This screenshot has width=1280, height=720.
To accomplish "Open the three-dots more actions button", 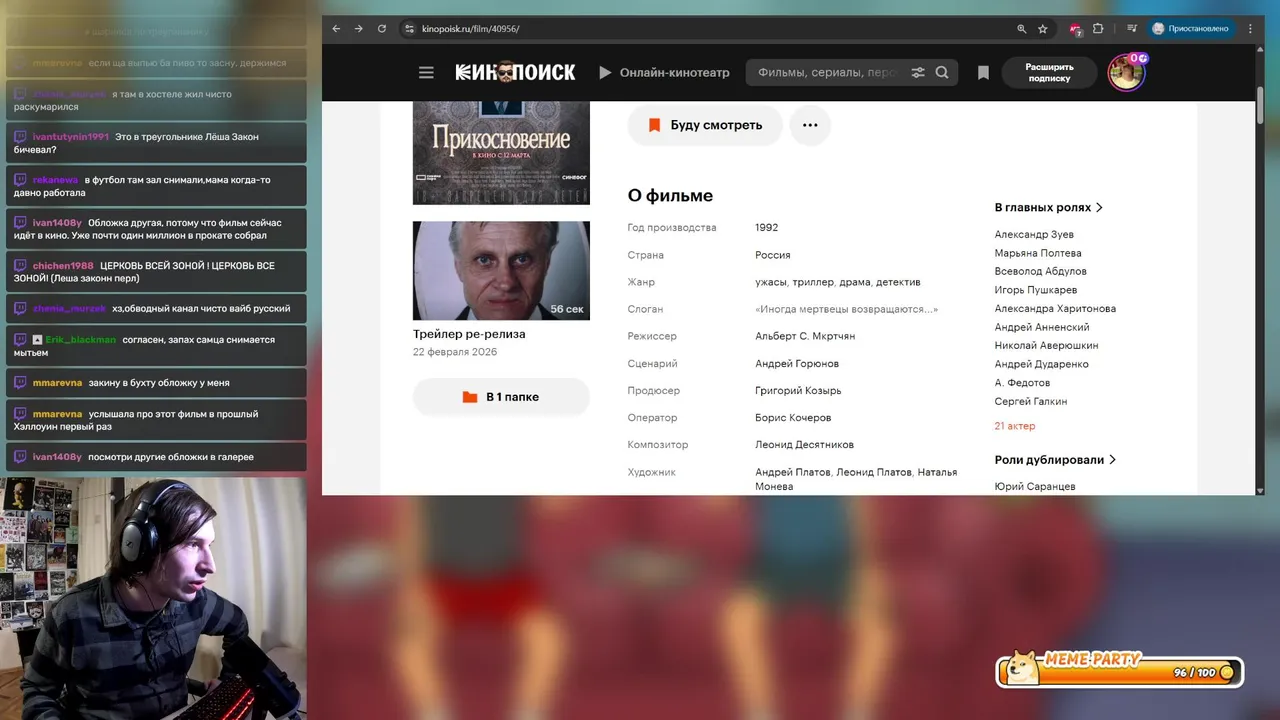I will [810, 125].
